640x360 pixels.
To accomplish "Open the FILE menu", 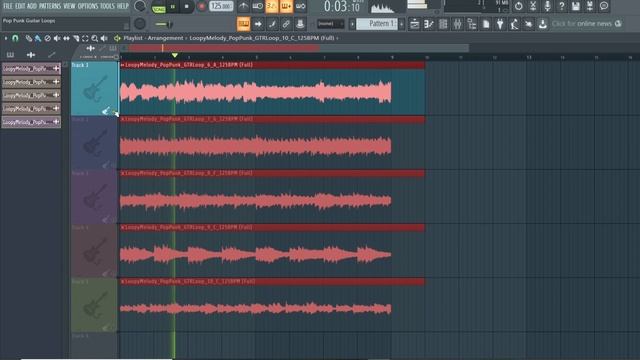I will (x=8, y=6).
